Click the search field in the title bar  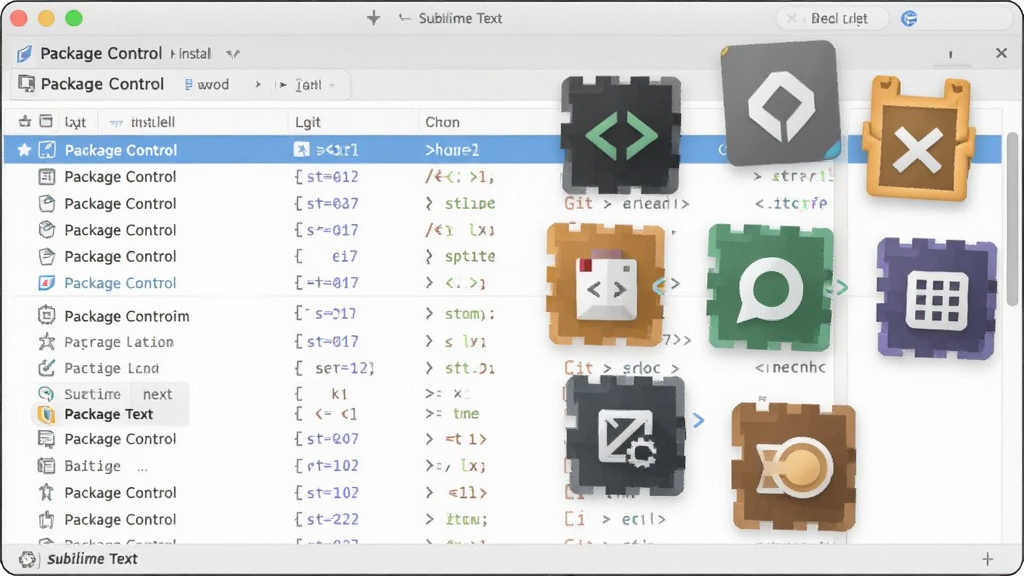pos(833,18)
